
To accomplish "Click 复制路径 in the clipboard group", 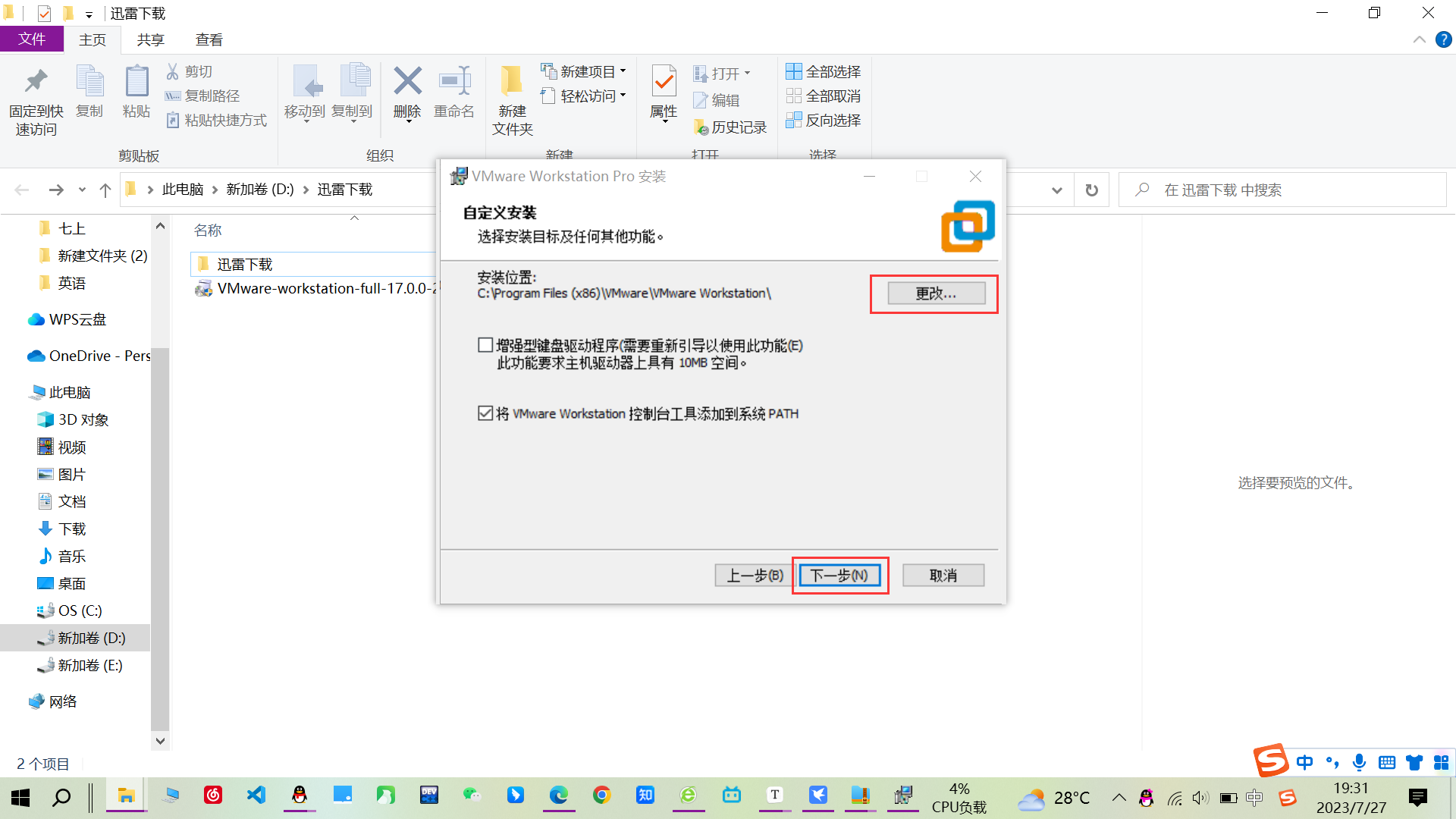I will click(x=202, y=96).
